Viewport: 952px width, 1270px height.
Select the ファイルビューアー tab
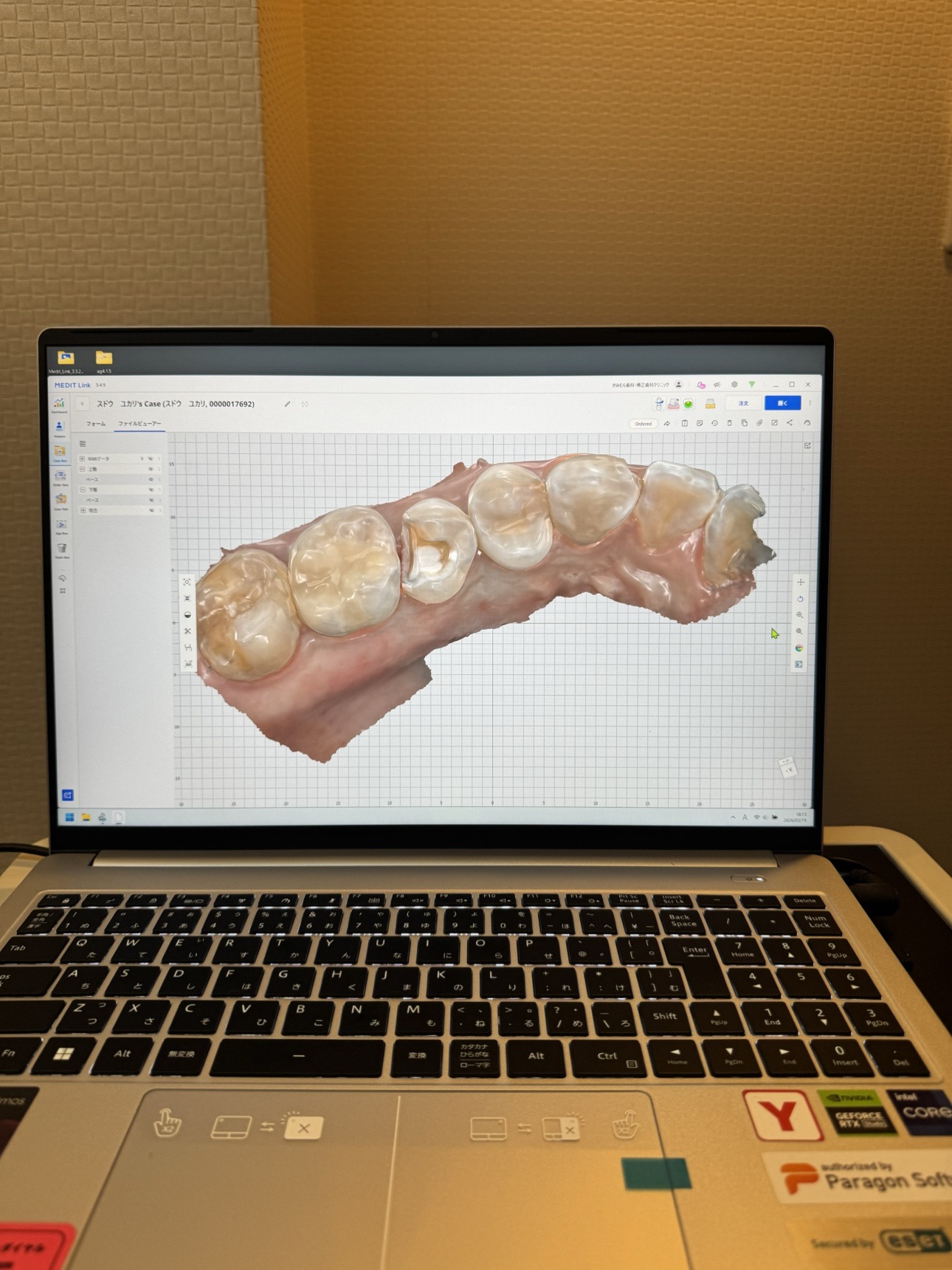[139, 424]
